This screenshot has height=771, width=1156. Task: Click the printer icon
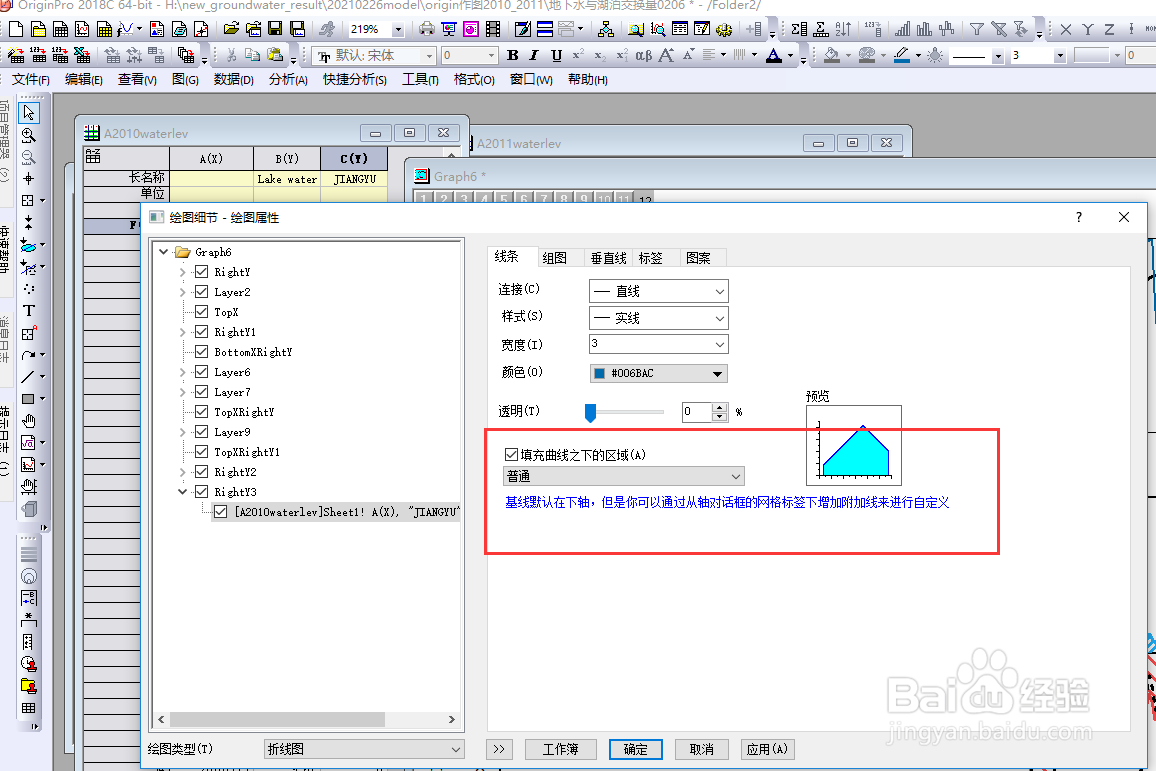click(427, 29)
